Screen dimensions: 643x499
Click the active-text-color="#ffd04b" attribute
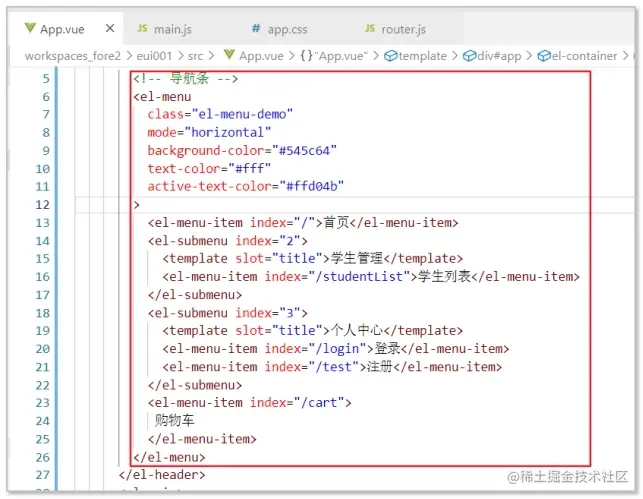click(x=246, y=187)
